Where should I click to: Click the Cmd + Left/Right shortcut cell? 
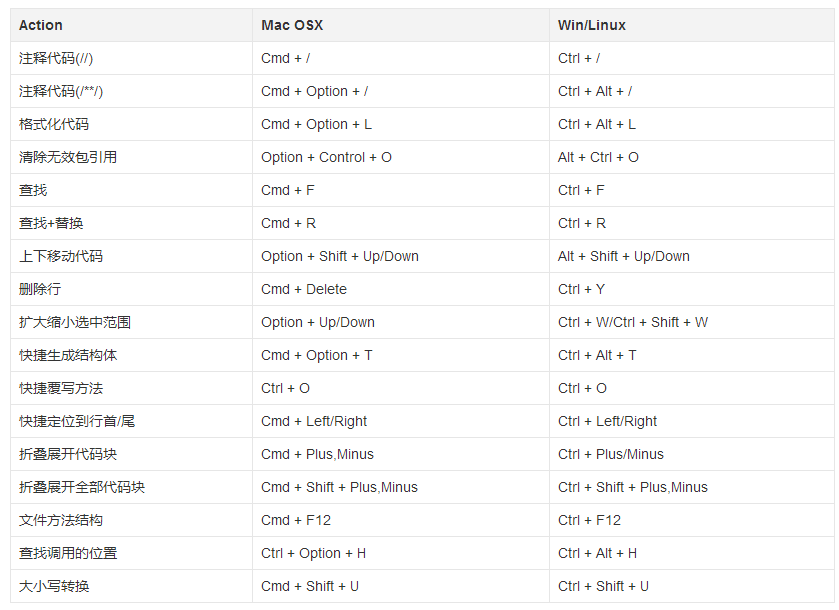pos(401,421)
